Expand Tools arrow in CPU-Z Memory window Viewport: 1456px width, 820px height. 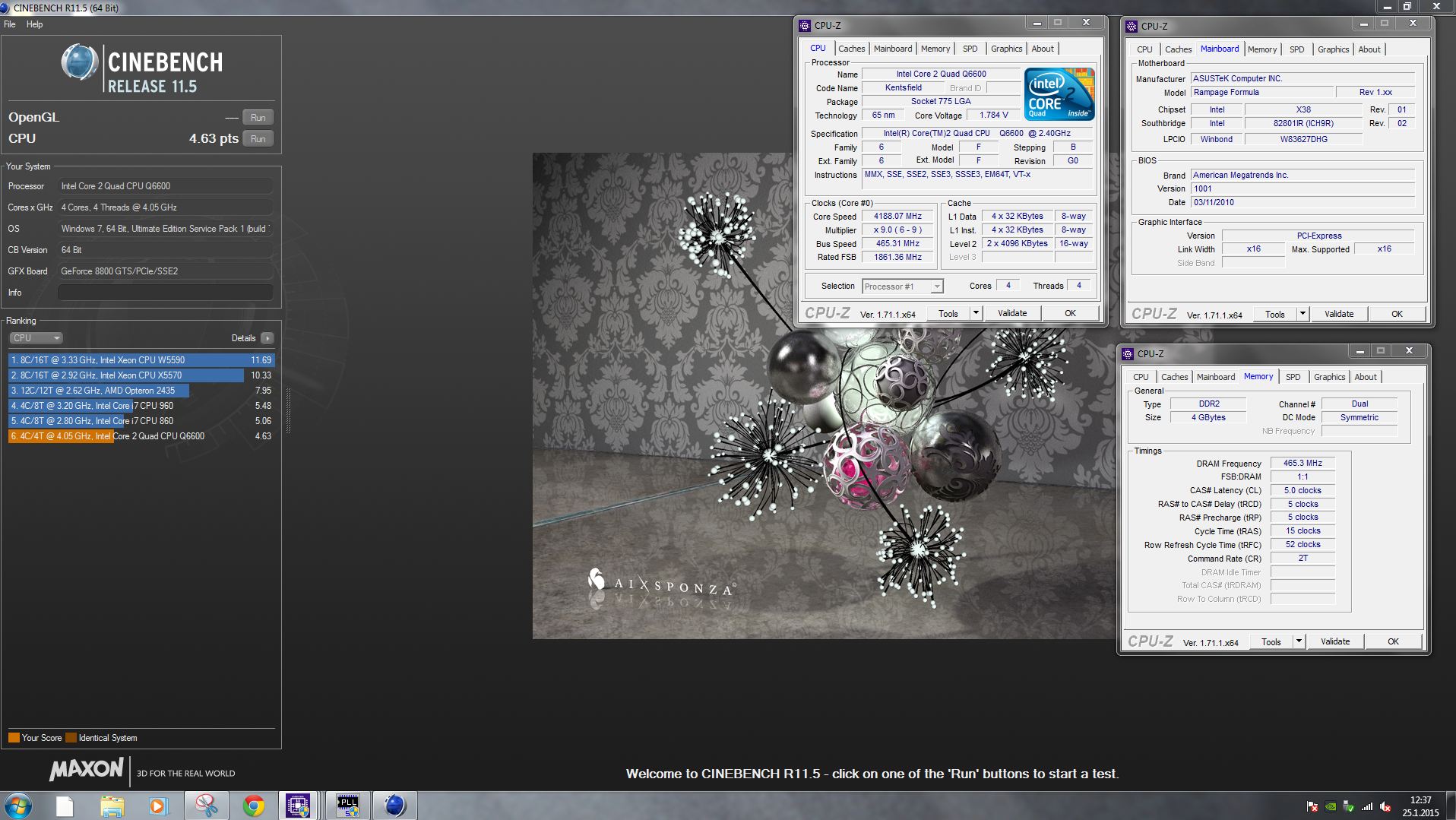click(x=1299, y=641)
